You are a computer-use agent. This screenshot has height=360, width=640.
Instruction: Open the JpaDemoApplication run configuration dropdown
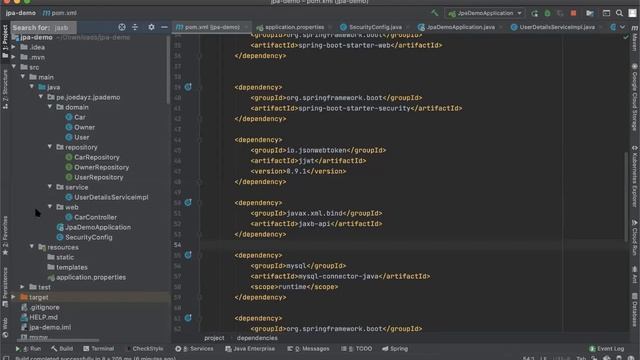(x=485, y=13)
